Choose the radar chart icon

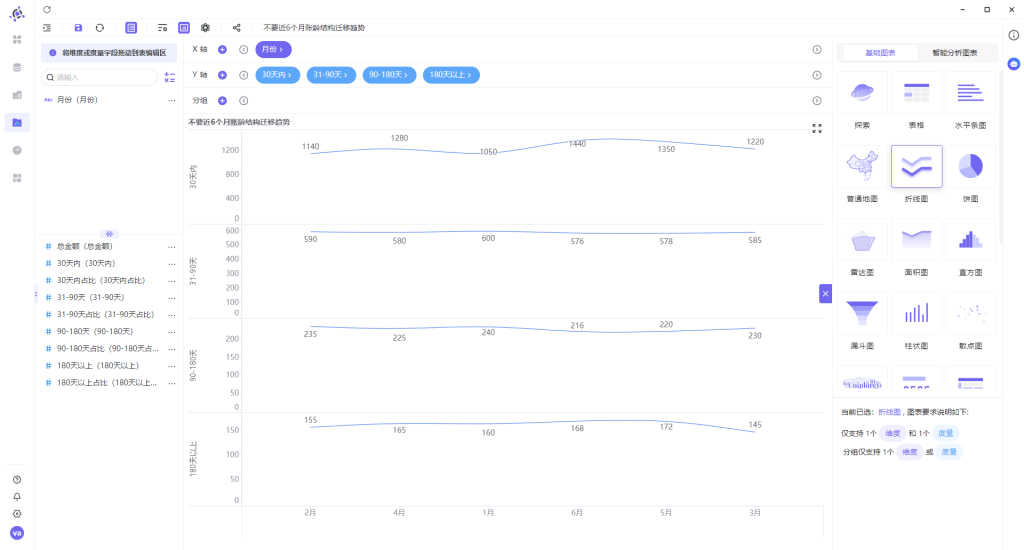pos(862,240)
